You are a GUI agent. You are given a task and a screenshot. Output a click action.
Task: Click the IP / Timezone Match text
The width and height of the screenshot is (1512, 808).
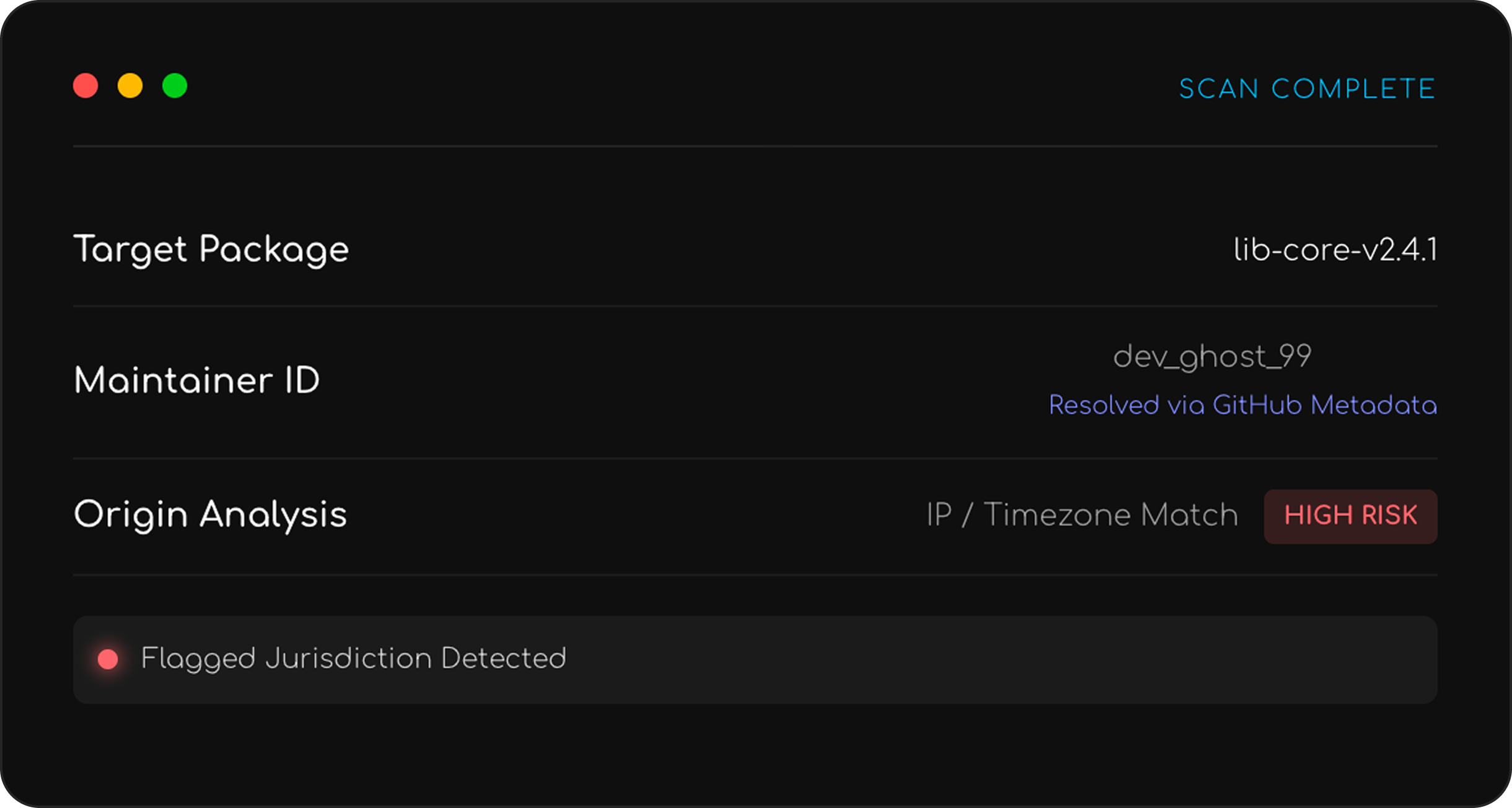(1082, 515)
